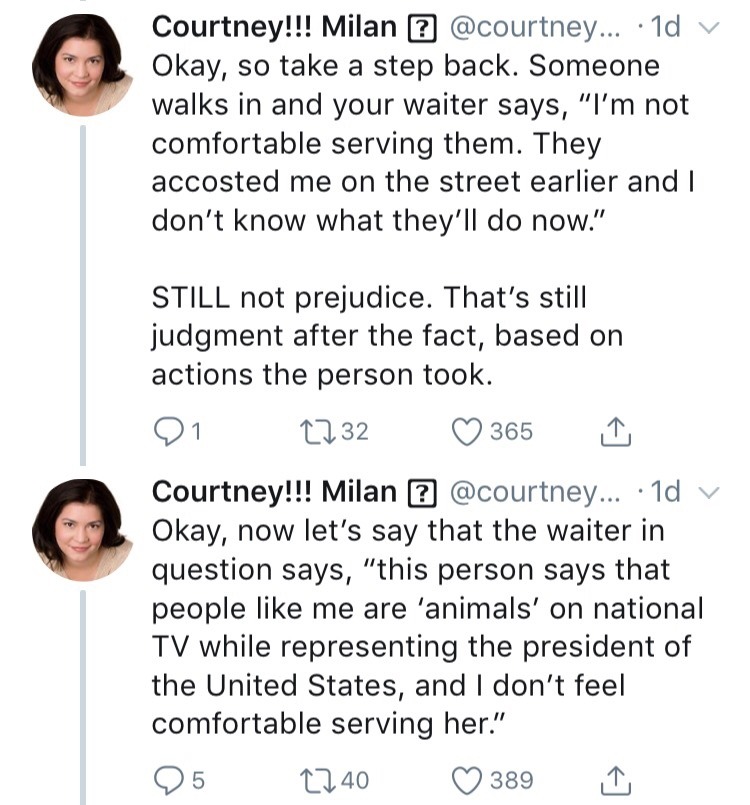The image size is (750, 805).
Task: Open the chevron menu on the first tweet
Action: pos(711,28)
